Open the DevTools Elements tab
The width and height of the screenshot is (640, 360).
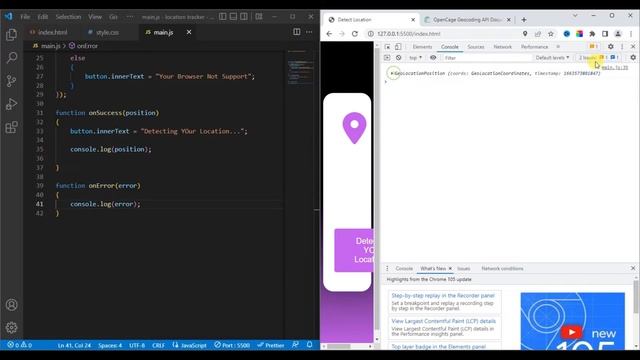pos(422,47)
